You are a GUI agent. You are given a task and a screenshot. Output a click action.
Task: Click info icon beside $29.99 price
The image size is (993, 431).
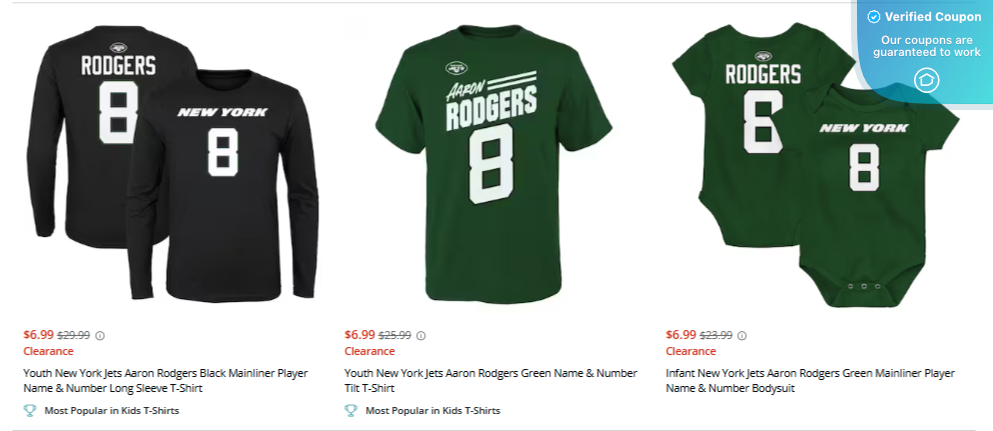point(99,336)
